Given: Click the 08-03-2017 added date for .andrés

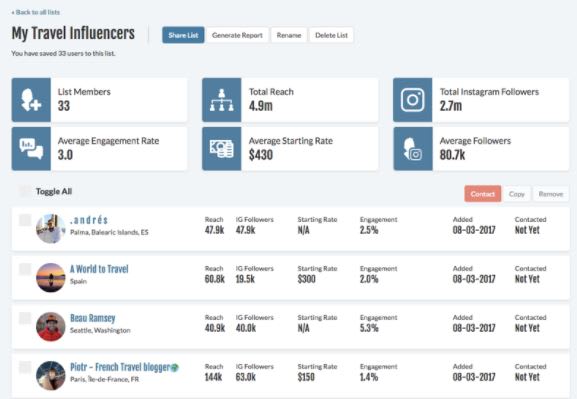Looking at the screenshot, I should pos(474,230).
